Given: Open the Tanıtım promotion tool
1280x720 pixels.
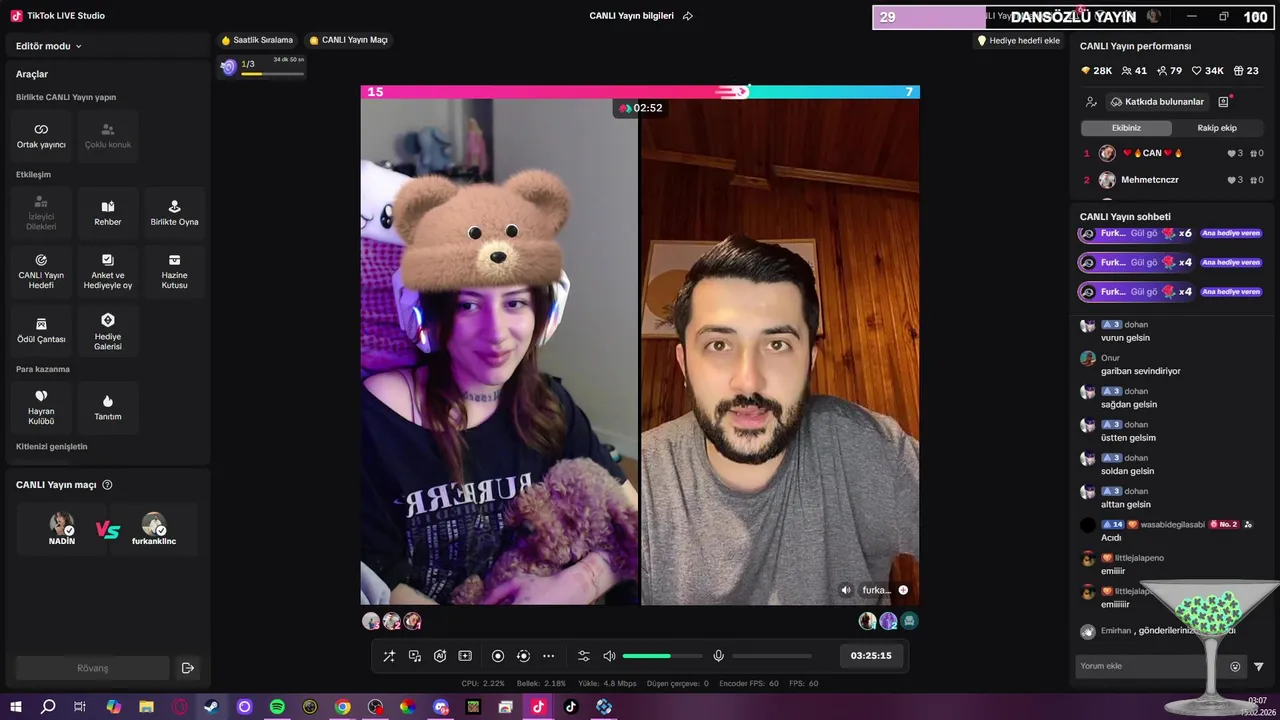Looking at the screenshot, I should pyautogui.click(x=108, y=407).
